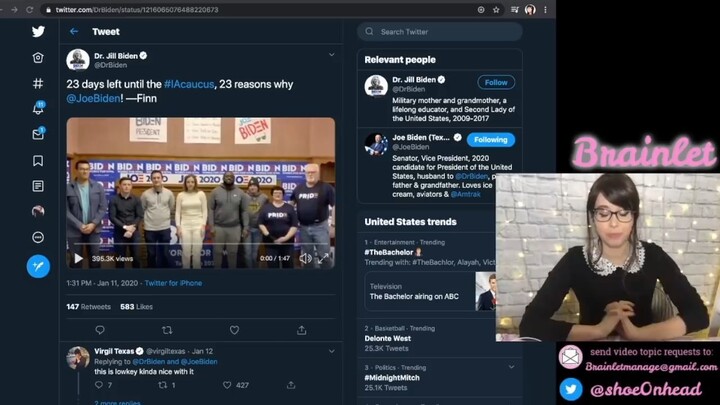Retweet Dr. Jill Biden's tweet
Image resolution: width=720 pixels, height=405 pixels.
pos(167,330)
